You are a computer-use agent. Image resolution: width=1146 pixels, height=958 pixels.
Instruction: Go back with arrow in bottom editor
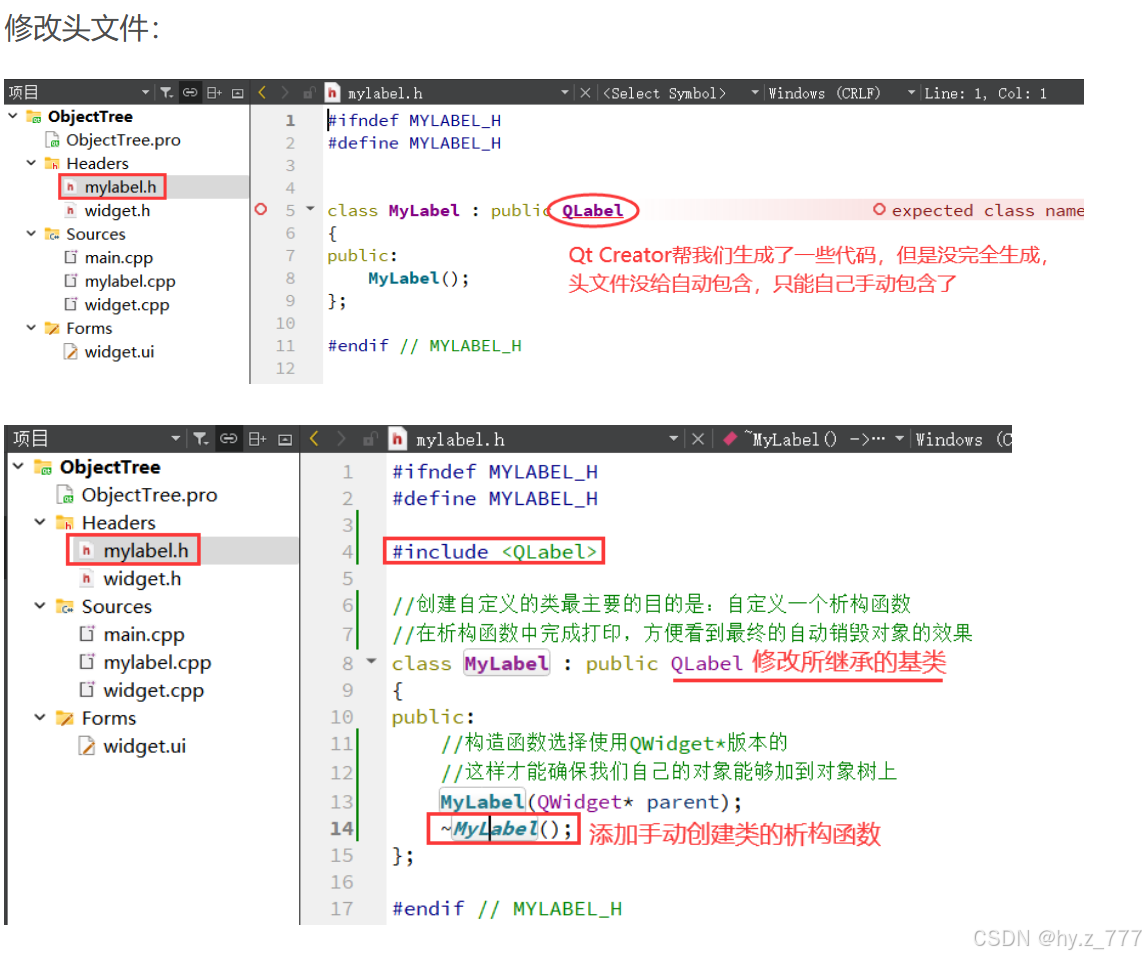click(x=314, y=438)
